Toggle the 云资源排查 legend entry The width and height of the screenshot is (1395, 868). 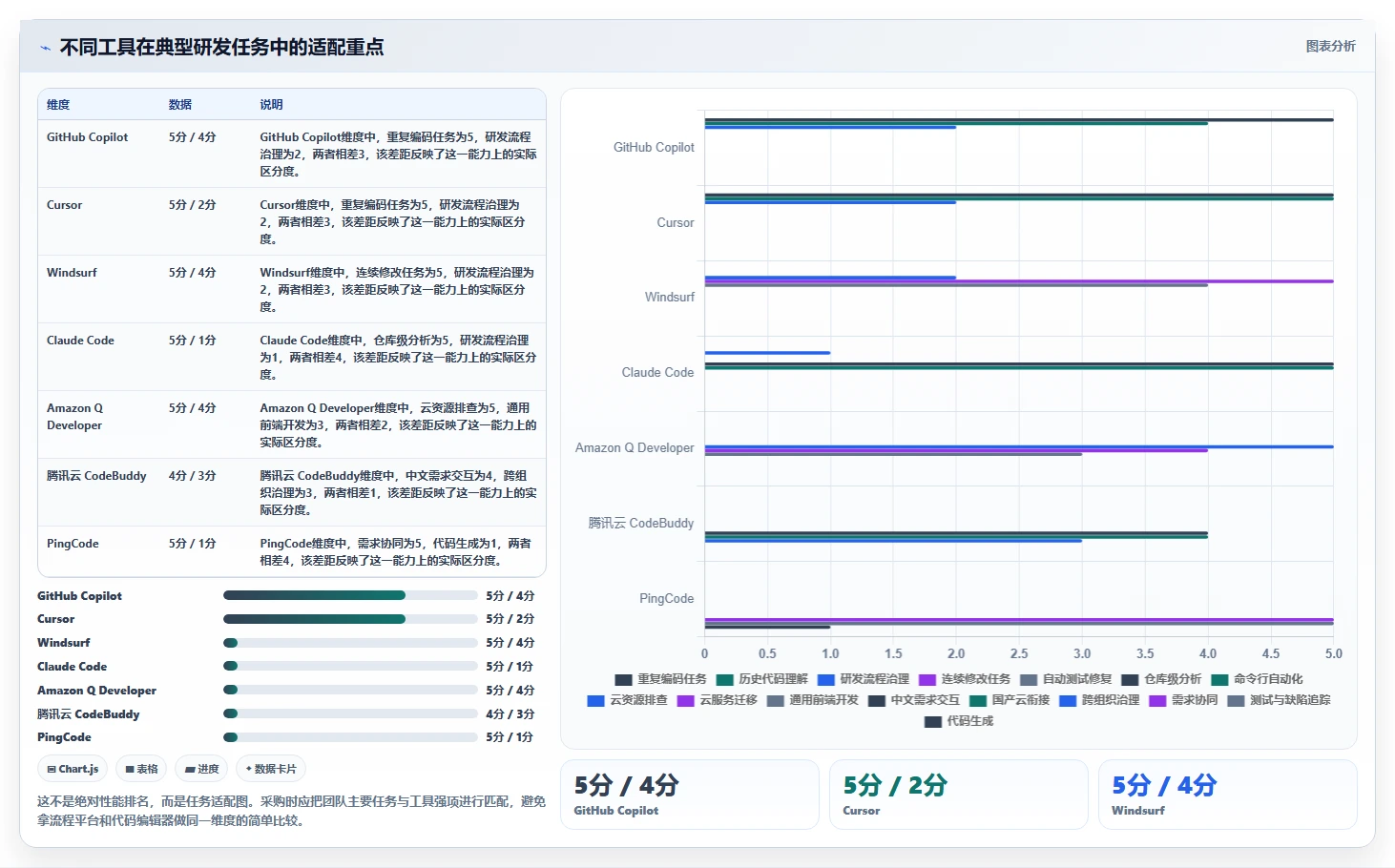(628, 700)
